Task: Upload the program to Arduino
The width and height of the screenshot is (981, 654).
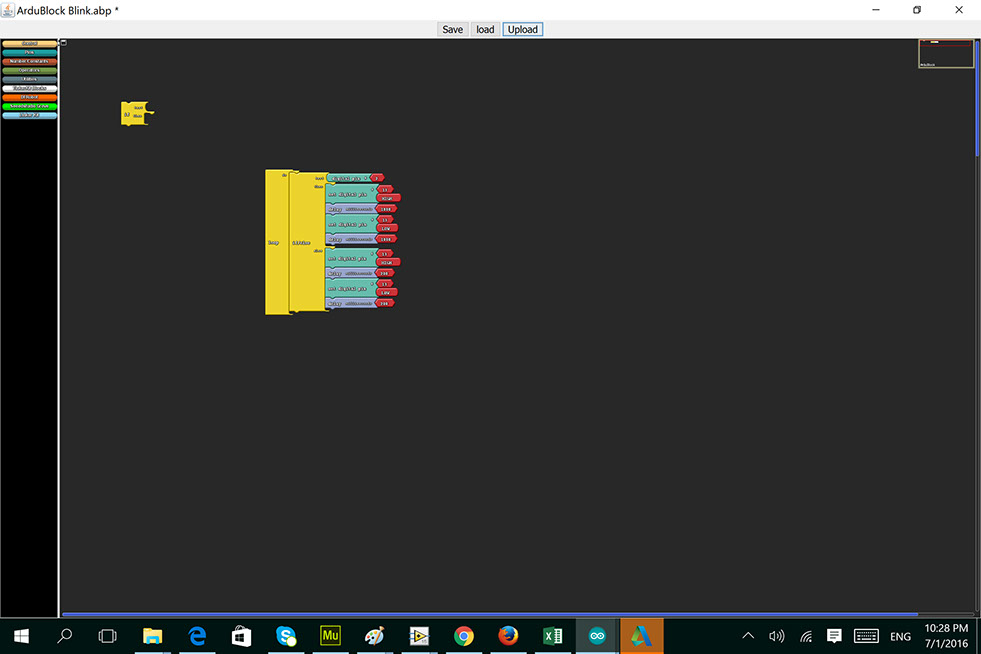Action: coord(522,29)
